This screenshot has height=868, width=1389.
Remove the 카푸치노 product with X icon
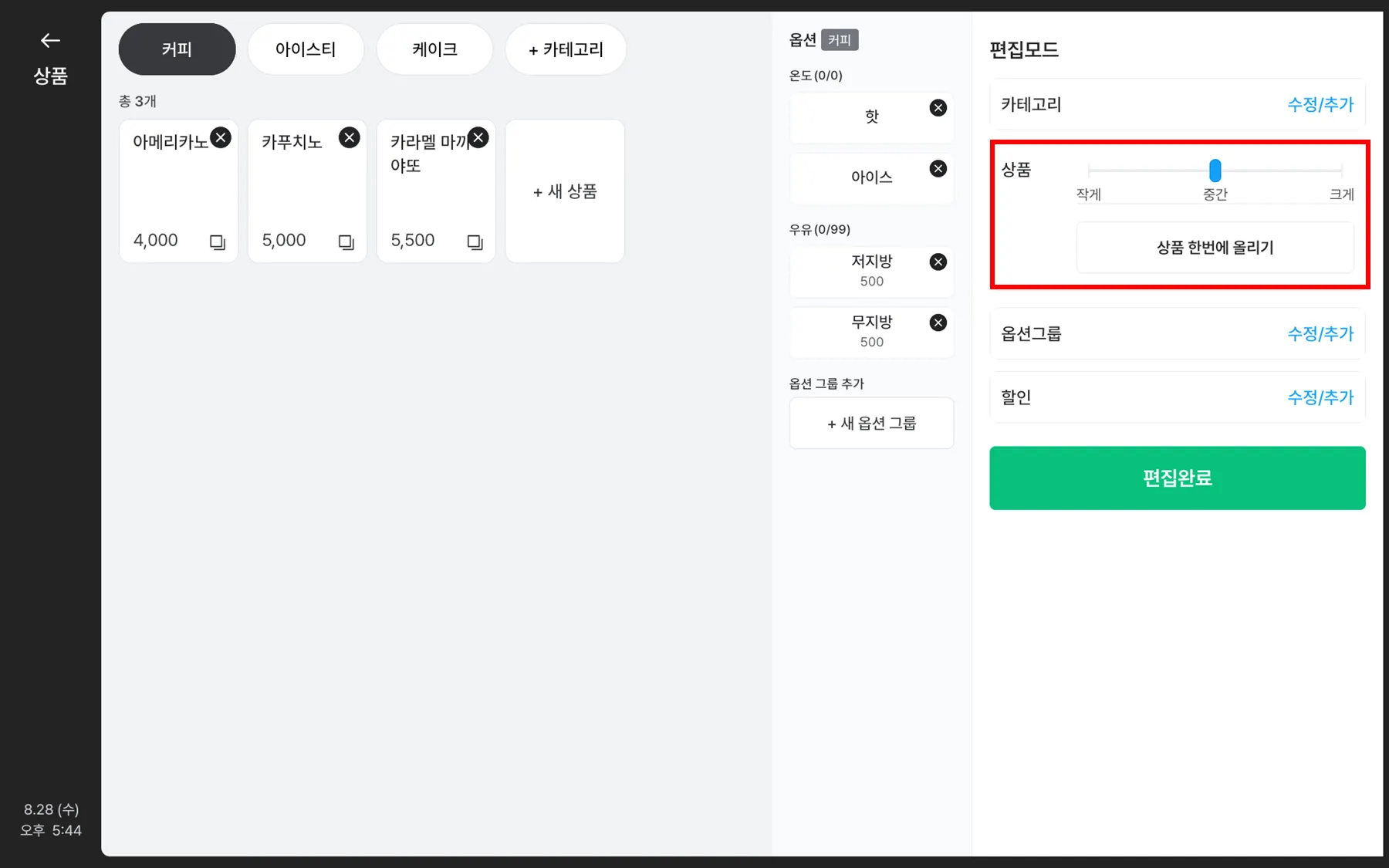350,137
